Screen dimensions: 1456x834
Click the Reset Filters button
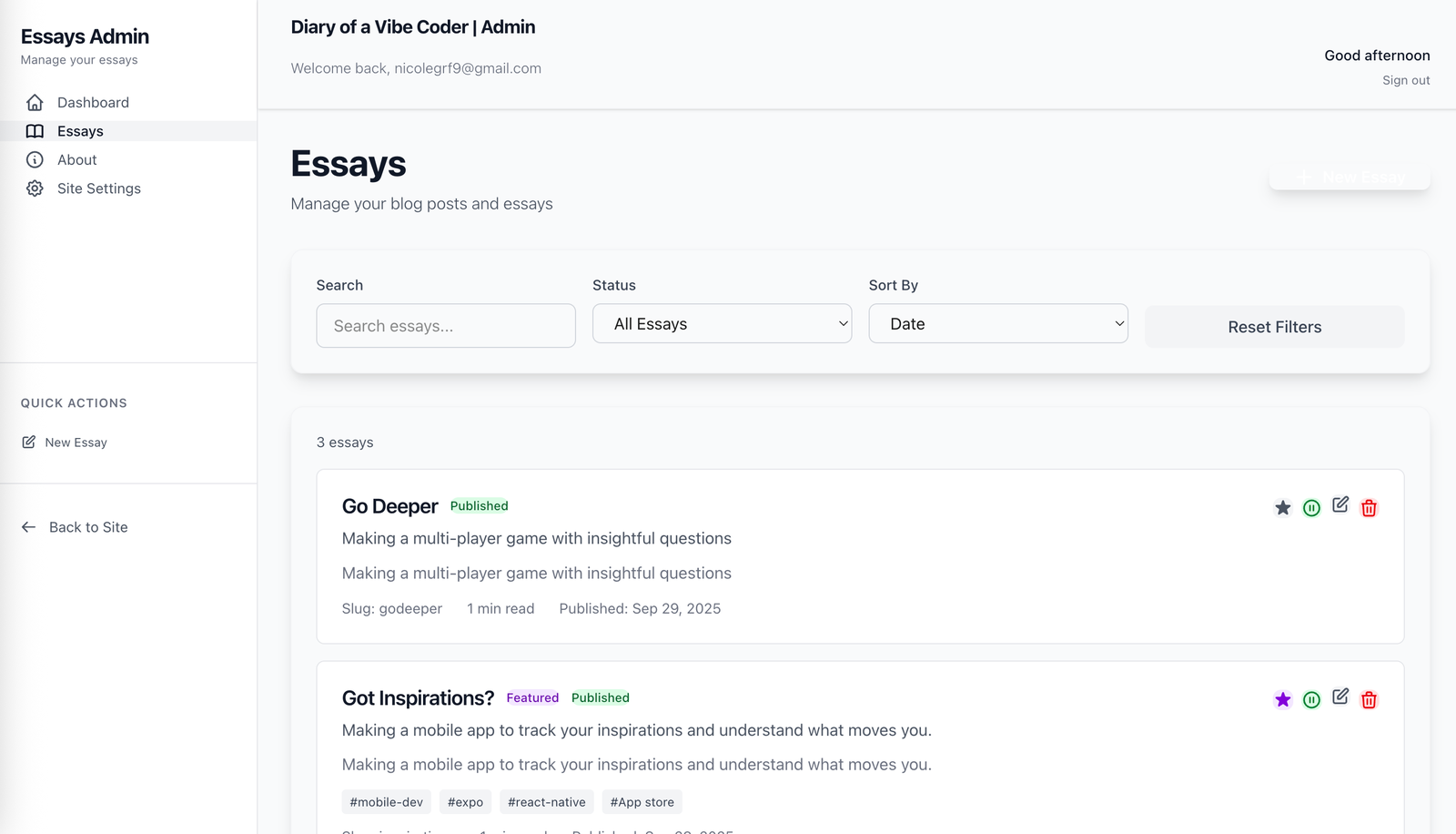coord(1274,327)
